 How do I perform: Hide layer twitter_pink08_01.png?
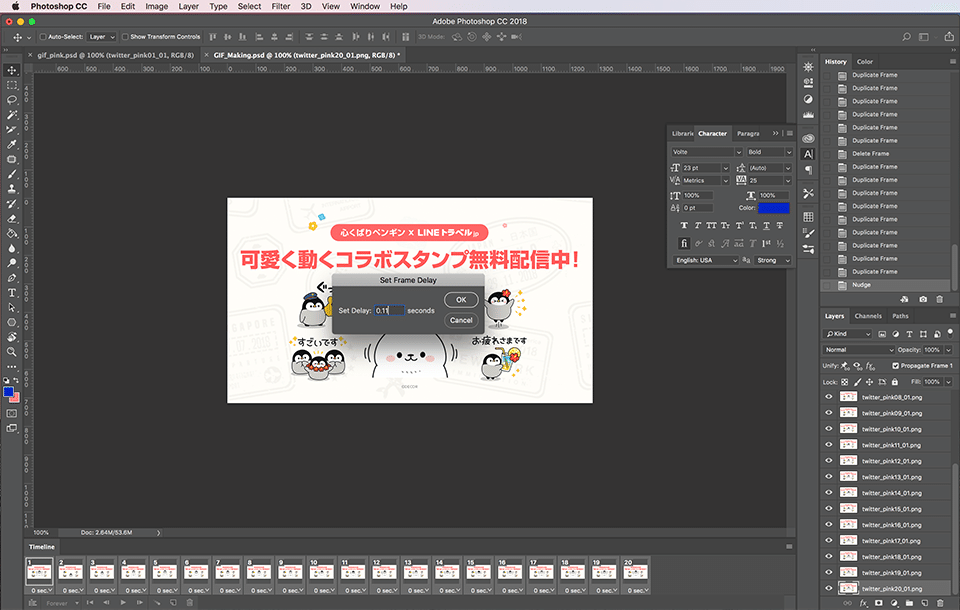(x=829, y=397)
